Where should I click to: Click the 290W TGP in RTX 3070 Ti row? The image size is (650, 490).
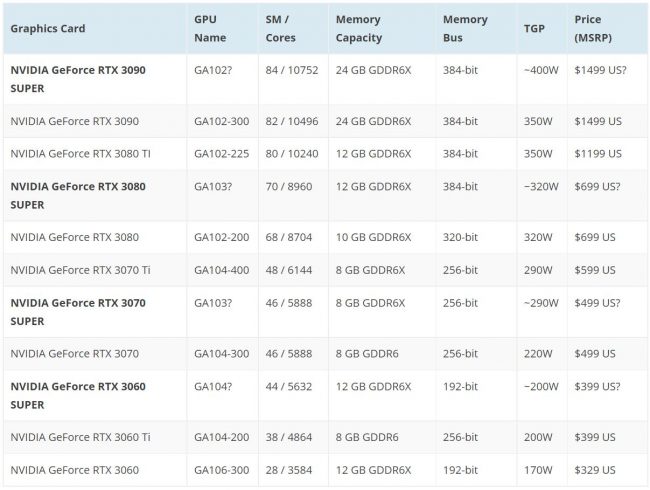(x=538, y=270)
